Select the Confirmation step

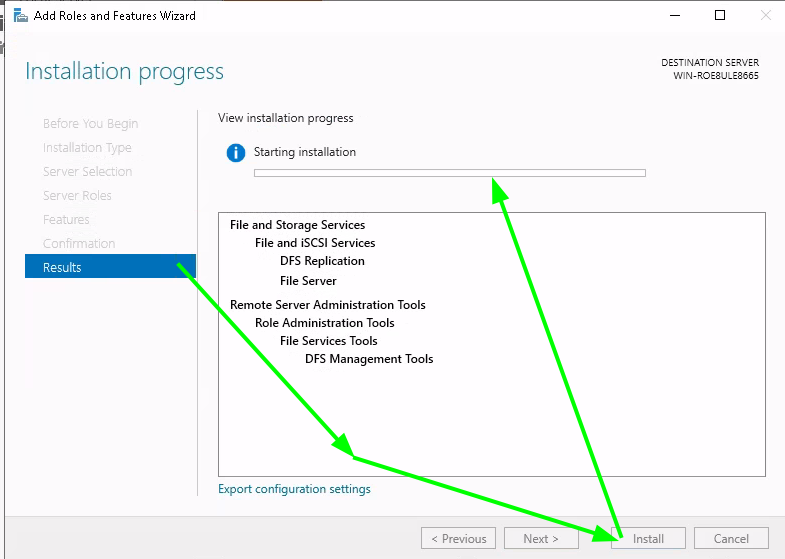pyautogui.click(x=79, y=243)
